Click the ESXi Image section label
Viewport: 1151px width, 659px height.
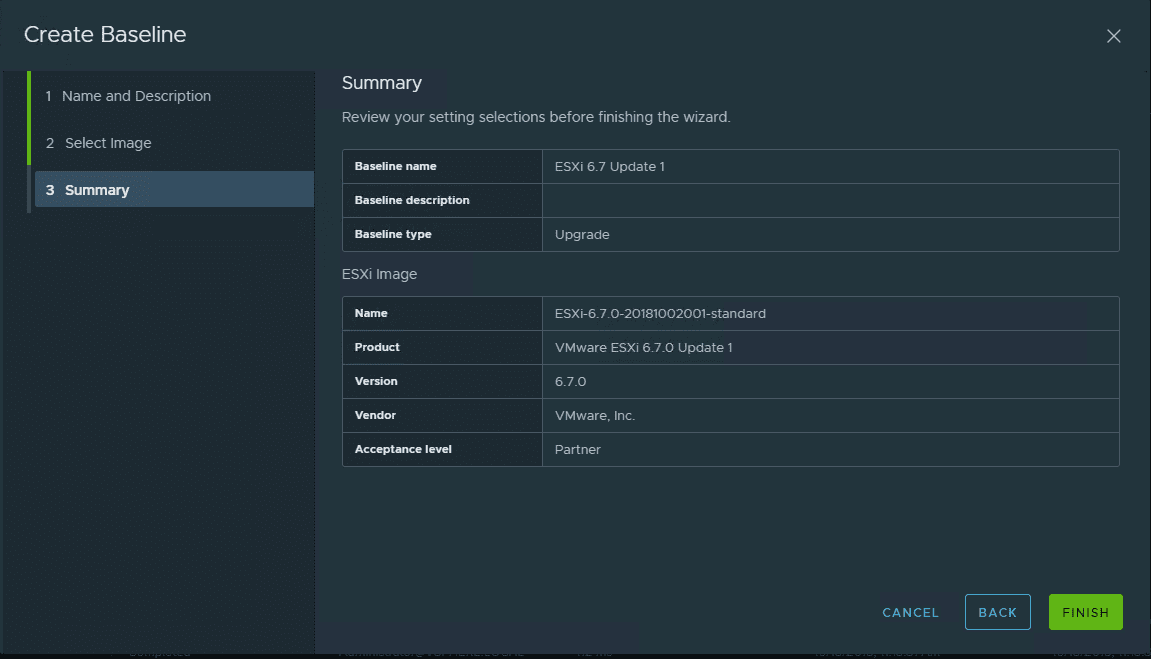coord(379,274)
